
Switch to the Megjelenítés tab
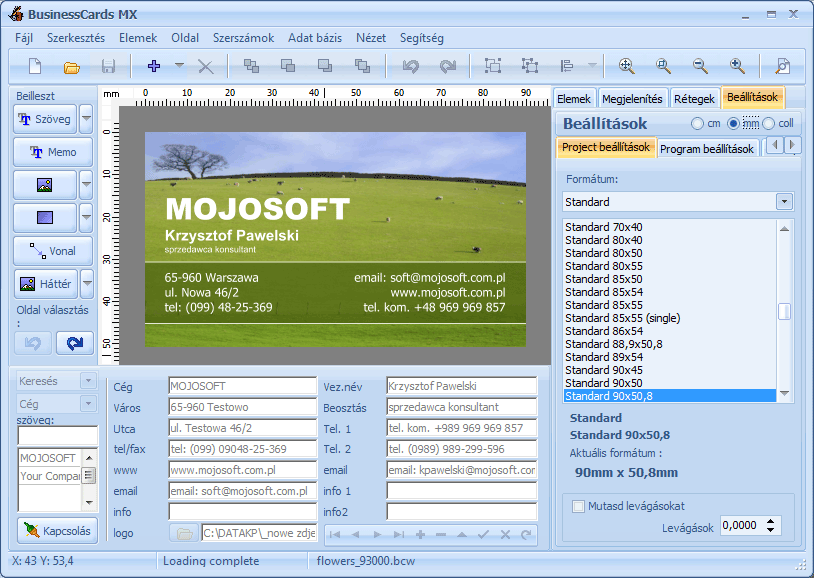pos(632,99)
